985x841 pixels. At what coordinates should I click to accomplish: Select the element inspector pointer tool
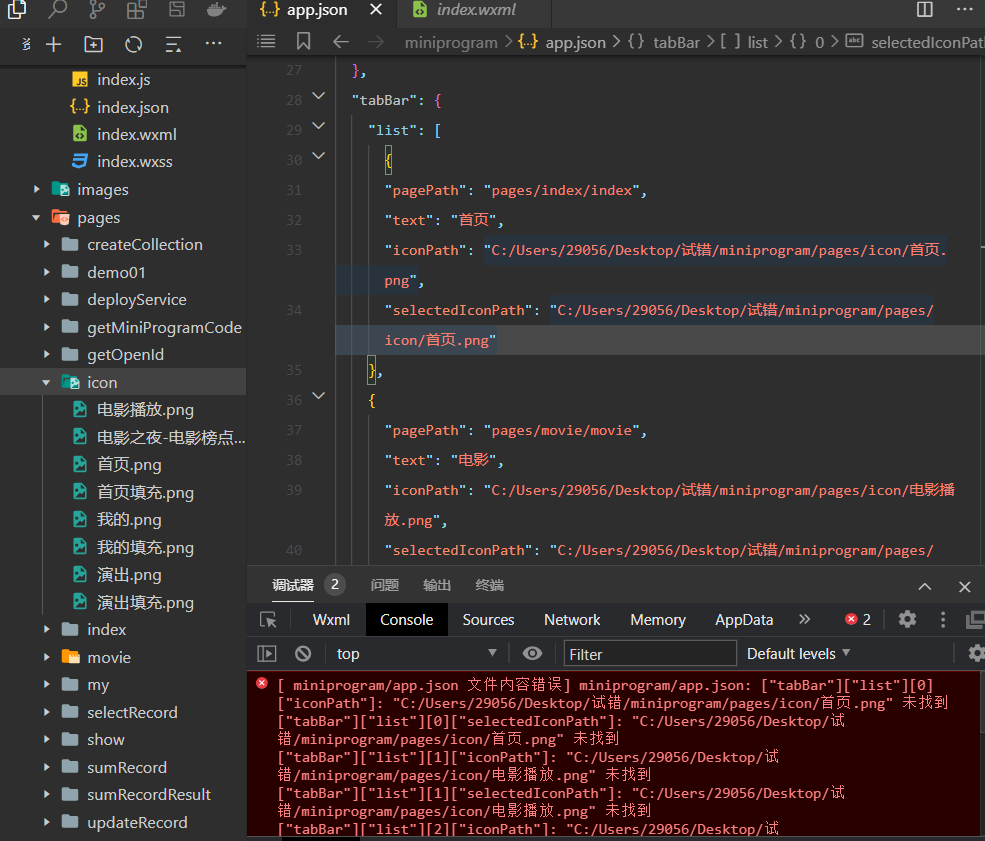click(268, 620)
